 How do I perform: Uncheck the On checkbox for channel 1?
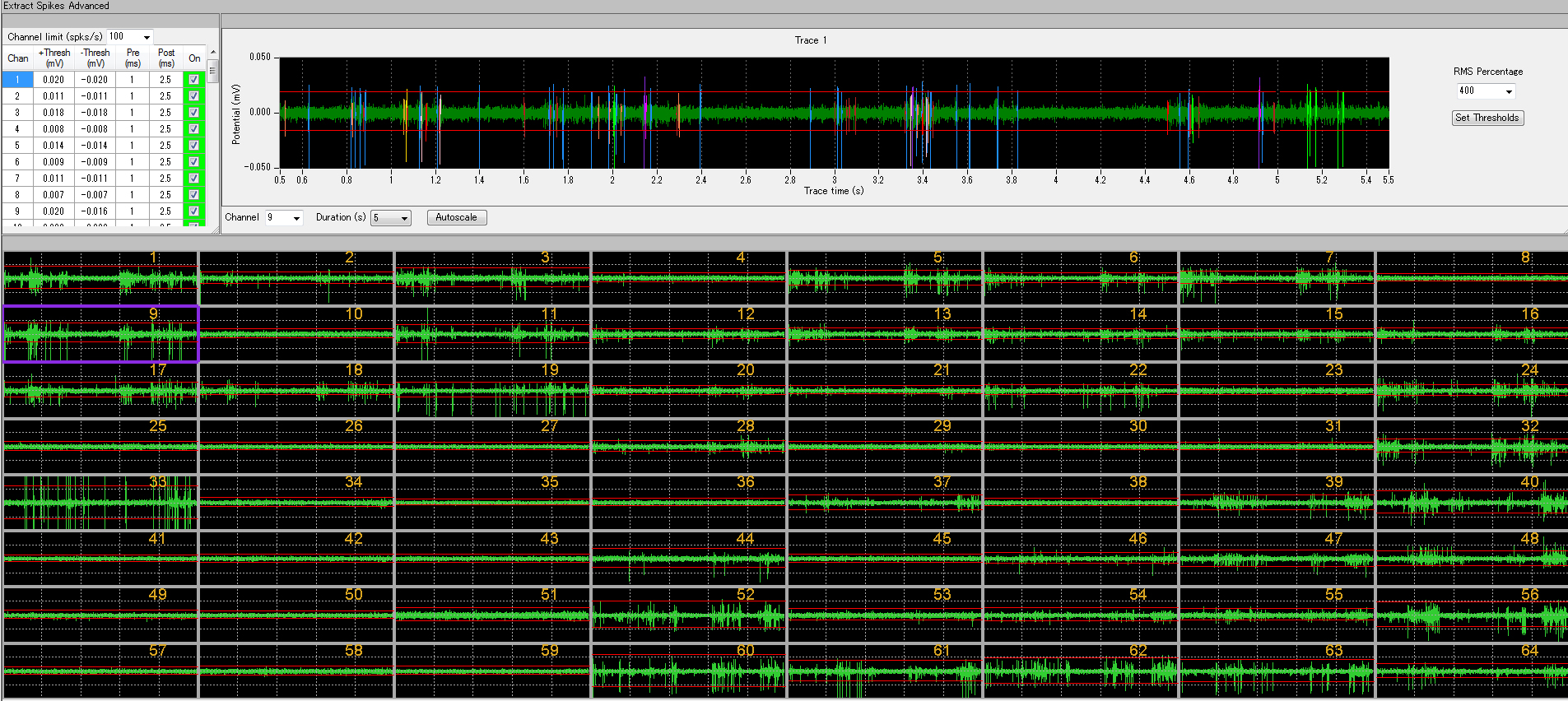point(193,80)
